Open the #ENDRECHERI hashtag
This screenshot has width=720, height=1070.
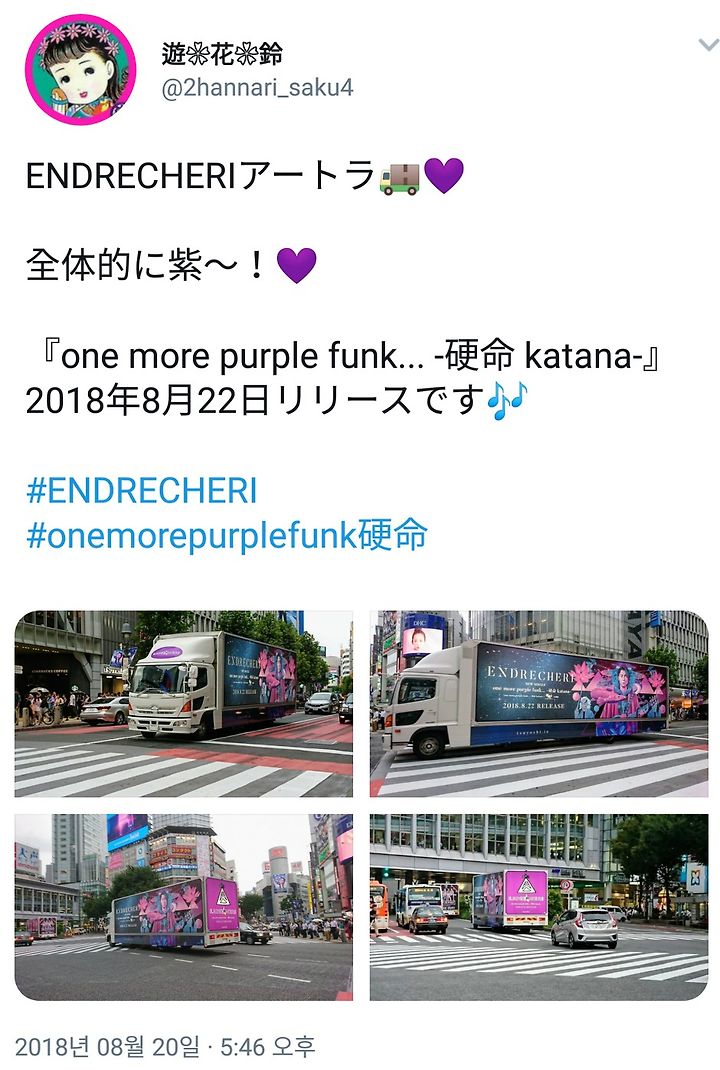(x=141, y=491)
